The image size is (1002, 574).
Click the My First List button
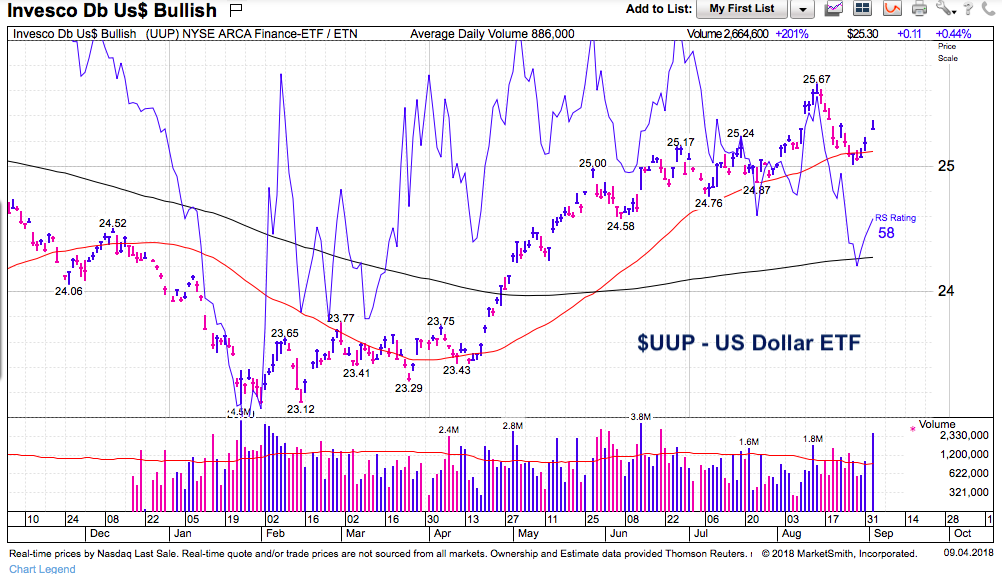click(741, 9)
